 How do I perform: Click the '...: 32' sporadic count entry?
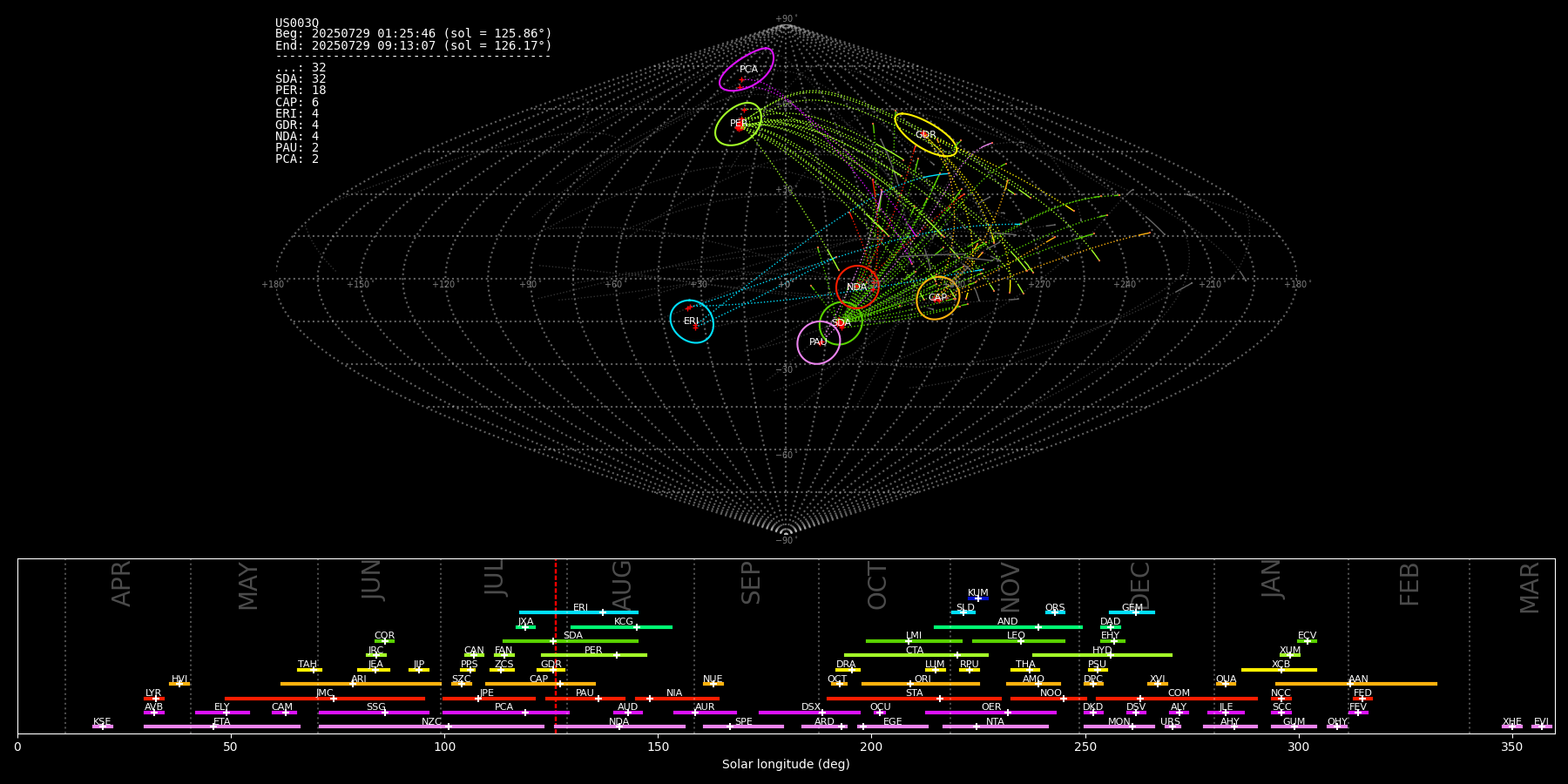tap(301, 68)
